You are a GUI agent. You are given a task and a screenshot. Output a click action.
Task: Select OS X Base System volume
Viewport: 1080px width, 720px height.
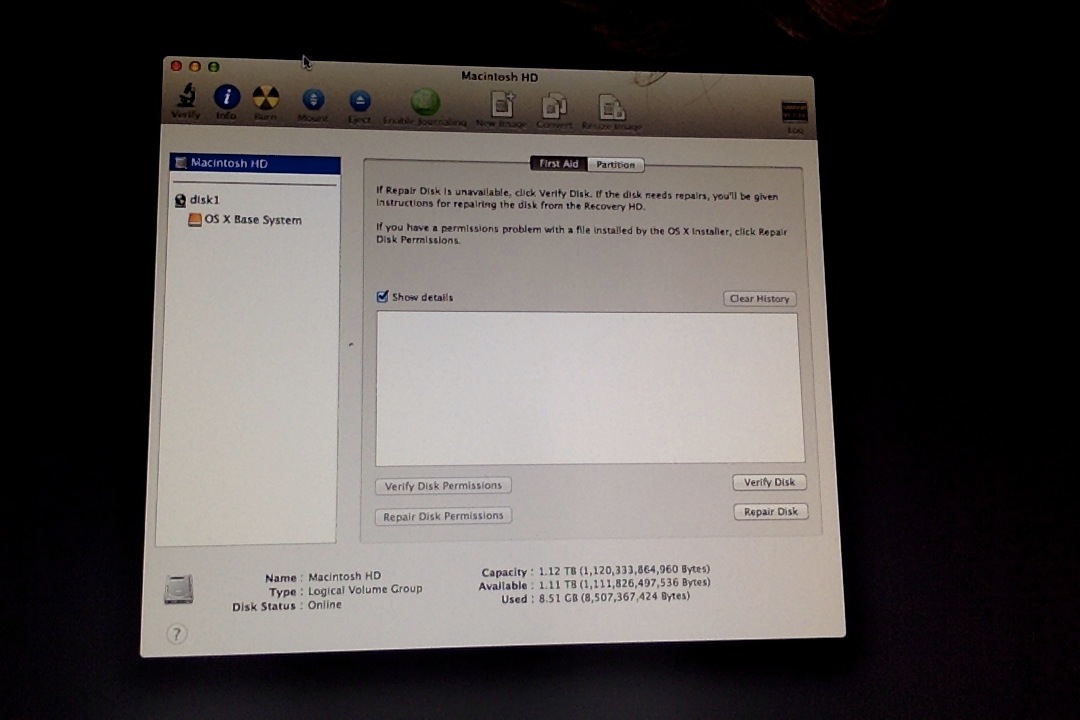click(x=253, y=220)
